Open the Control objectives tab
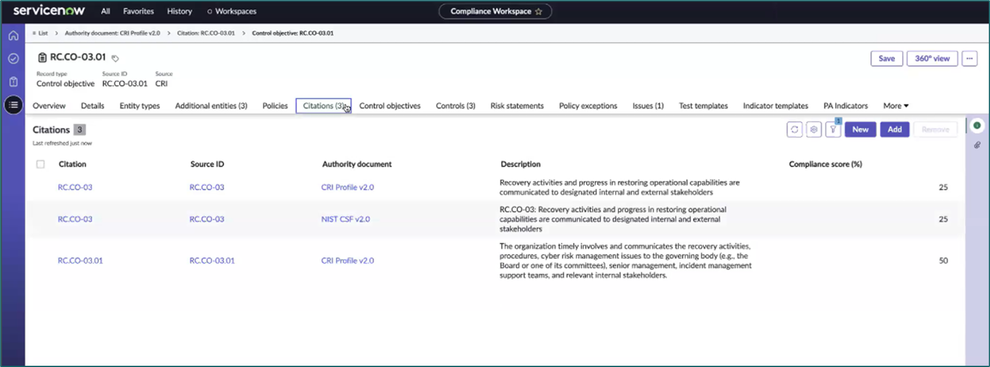 point(390,106)
